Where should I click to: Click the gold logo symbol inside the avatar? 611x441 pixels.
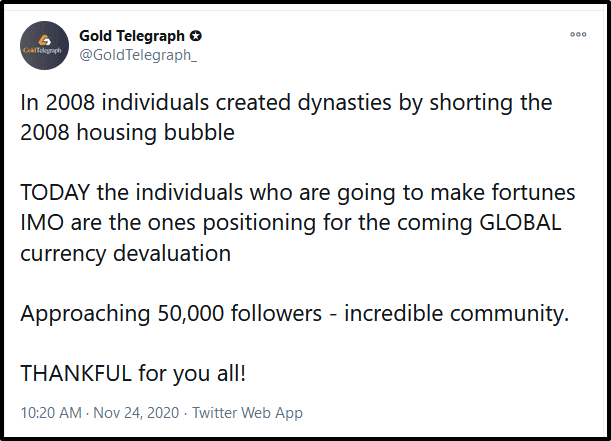(x=44, y=40)
